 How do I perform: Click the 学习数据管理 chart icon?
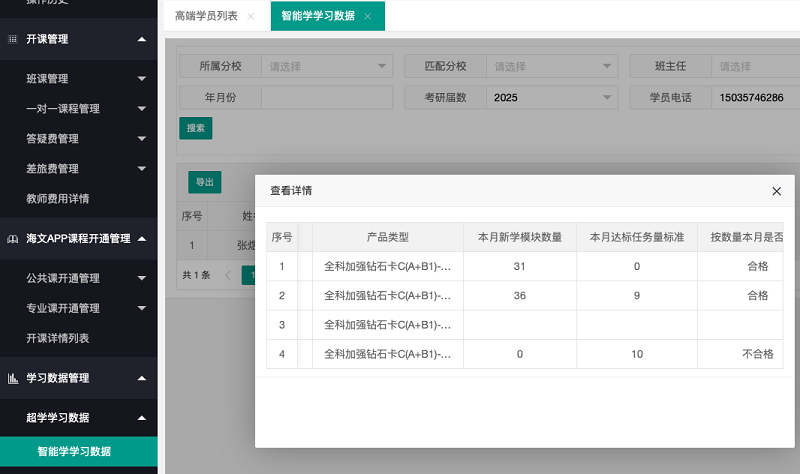click(x=13, y=379)
